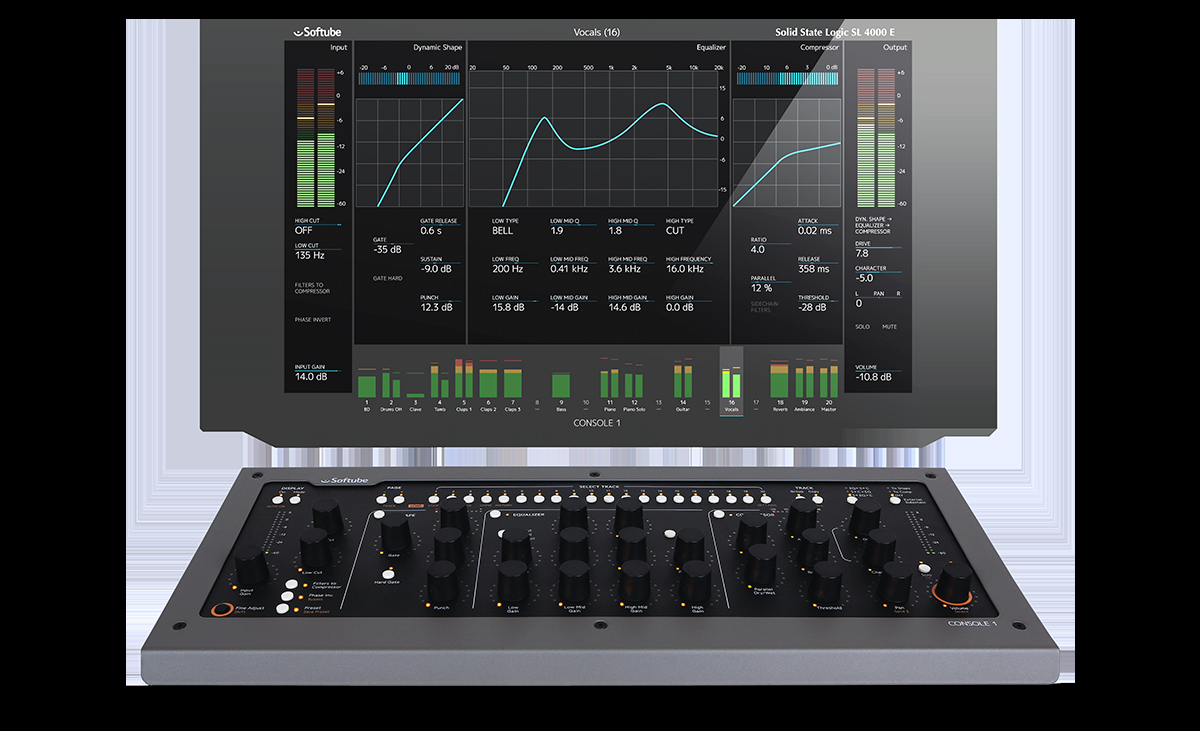This screenshot has height=731, width=1200.
Task: Click HIGH MID GAIN value 14.6 dB
Action: [x=624, y=308]
